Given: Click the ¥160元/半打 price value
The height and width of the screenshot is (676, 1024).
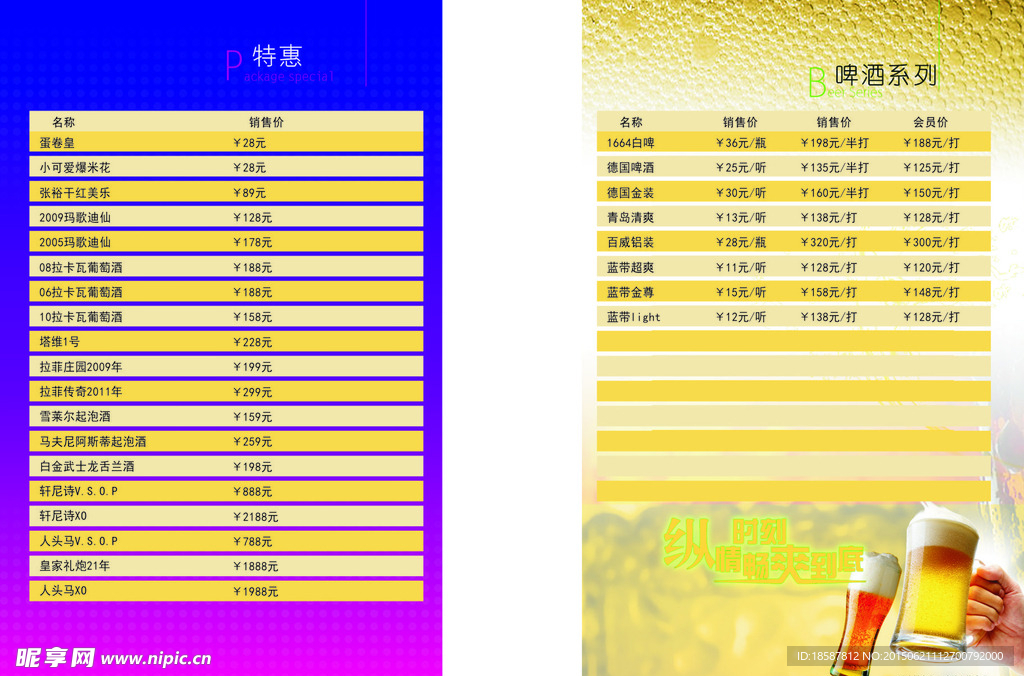Looking at the screenshot, I should pos(835,193).
